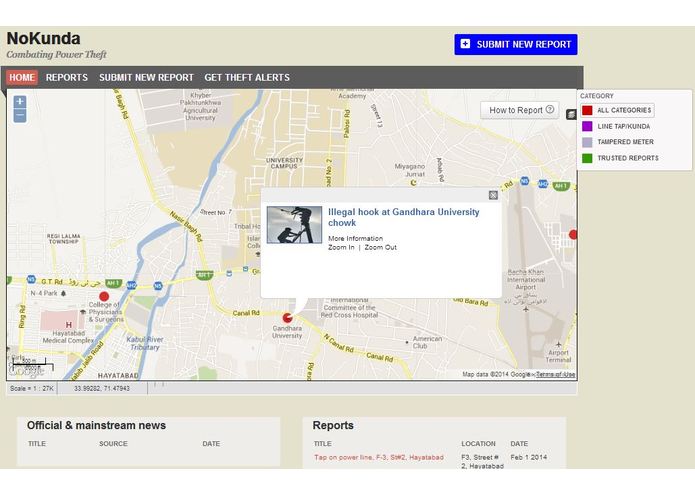Click Terms of Use on the map
The width and height of the screenshot is (695, 494).
pyautogui.click(x=555, y=374)
